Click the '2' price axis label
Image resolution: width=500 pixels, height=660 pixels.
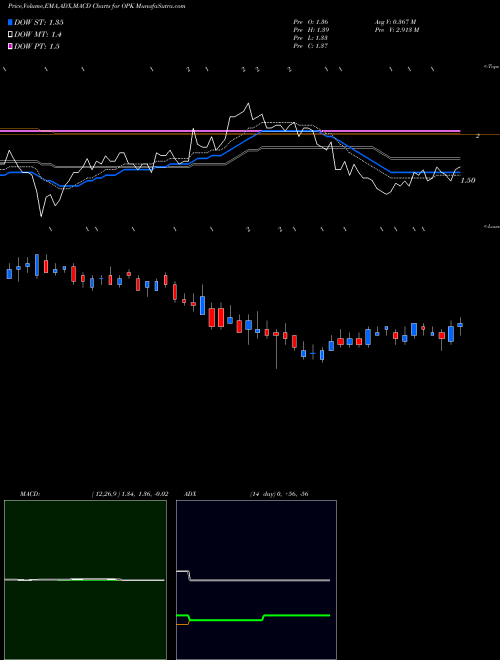(478, 136)
